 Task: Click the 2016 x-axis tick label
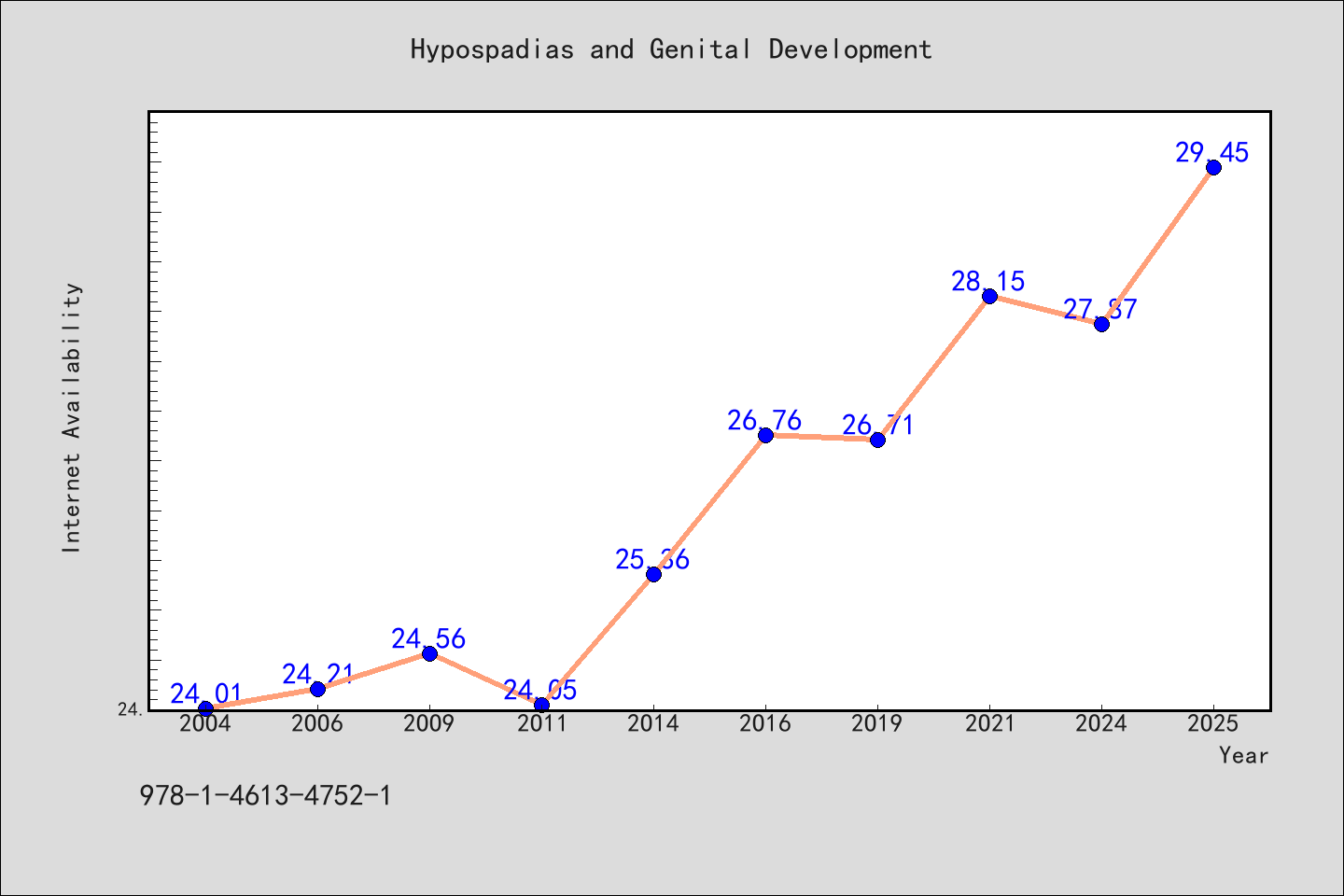pyautogui.click(x=765, y=724)
